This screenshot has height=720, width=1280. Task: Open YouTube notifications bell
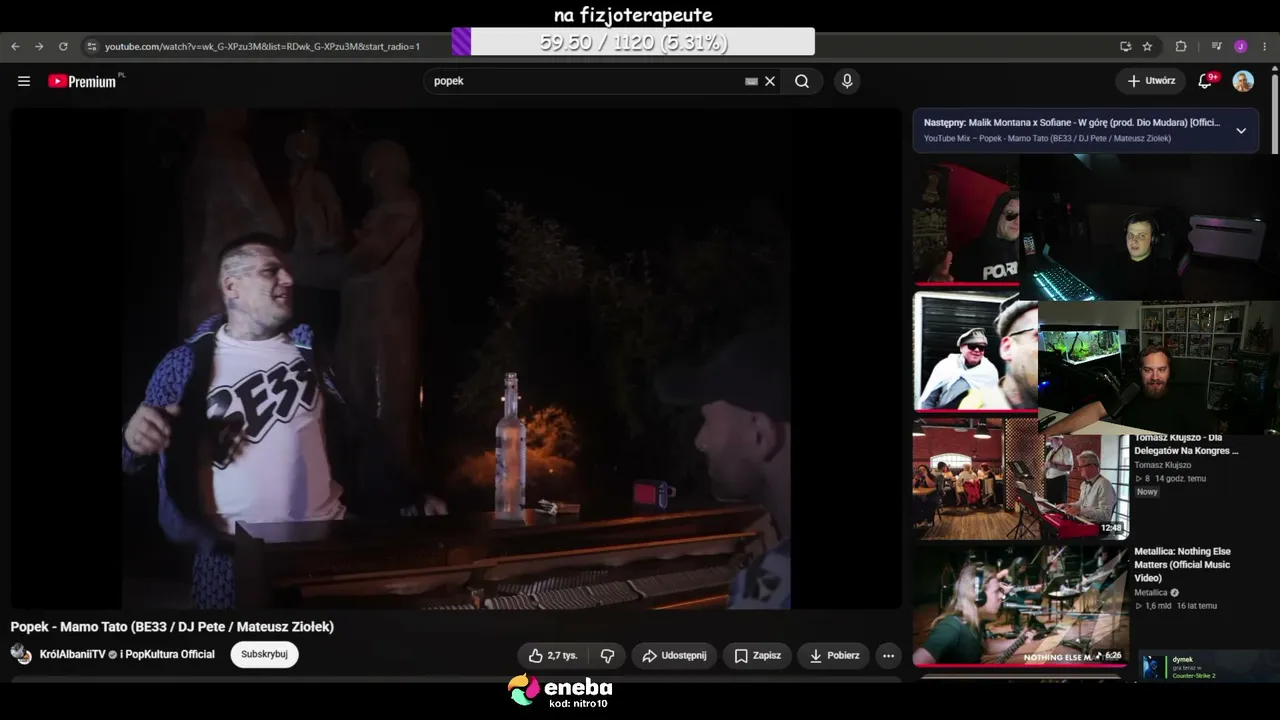tap(1206, 81)
